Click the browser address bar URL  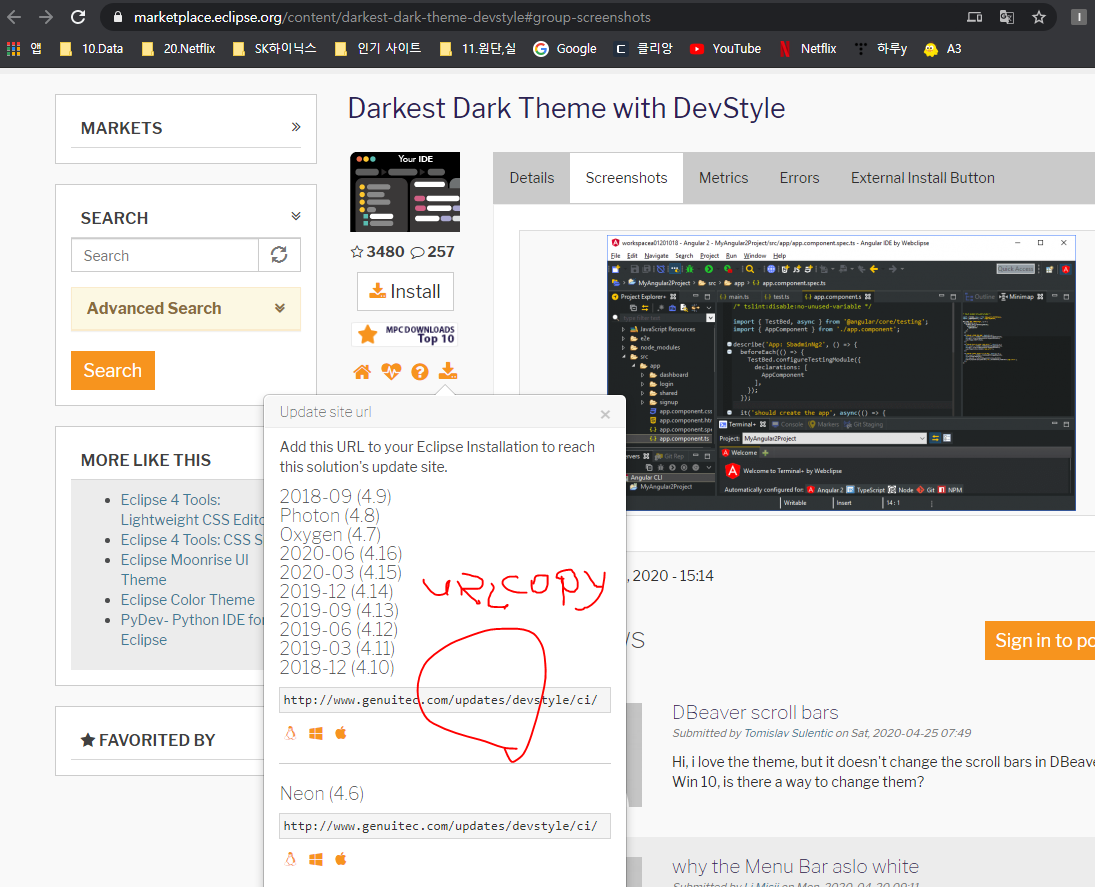pyautogui.click(x=392, y=17)
